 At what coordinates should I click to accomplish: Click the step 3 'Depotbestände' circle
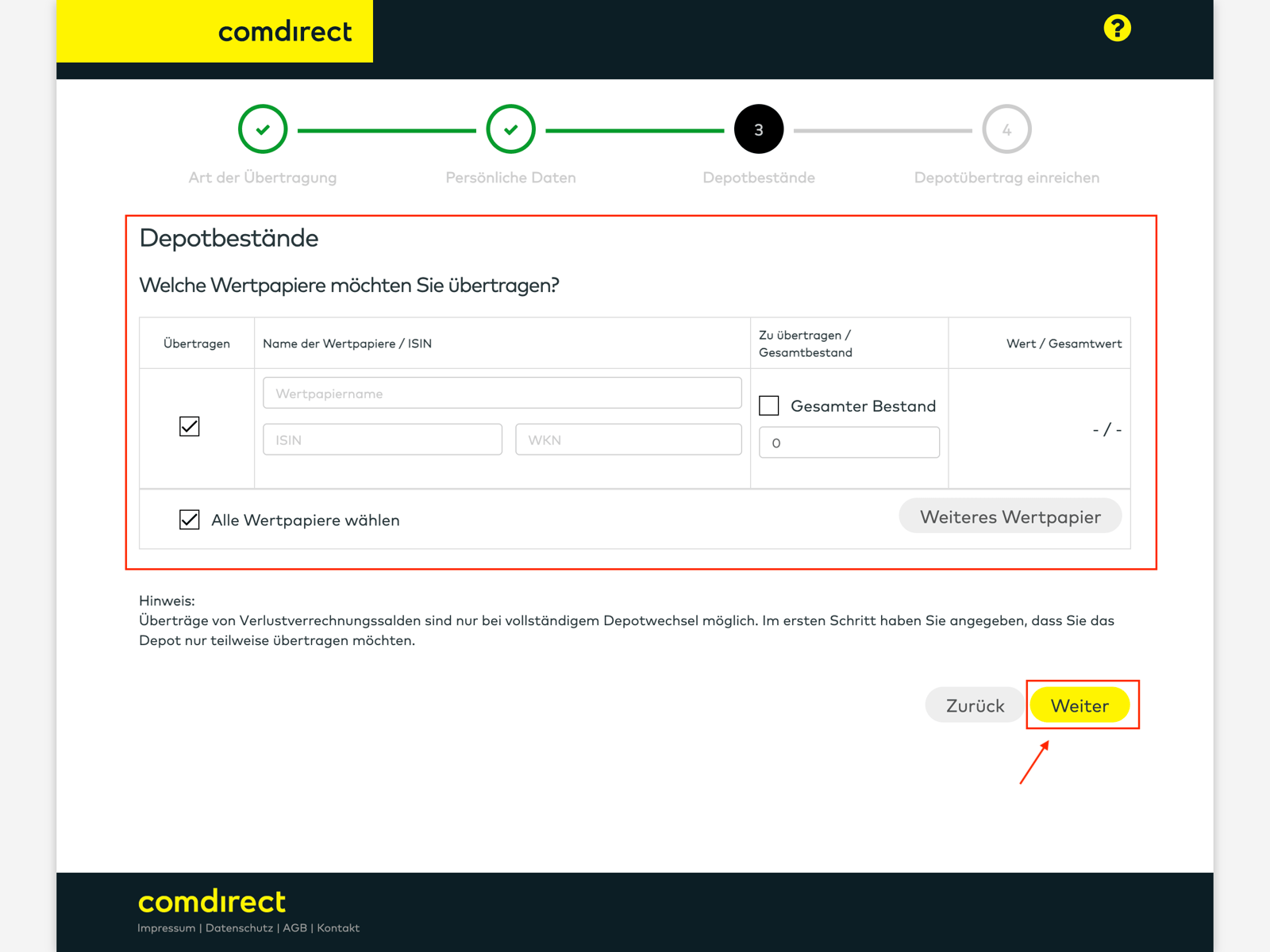[758, 129]
